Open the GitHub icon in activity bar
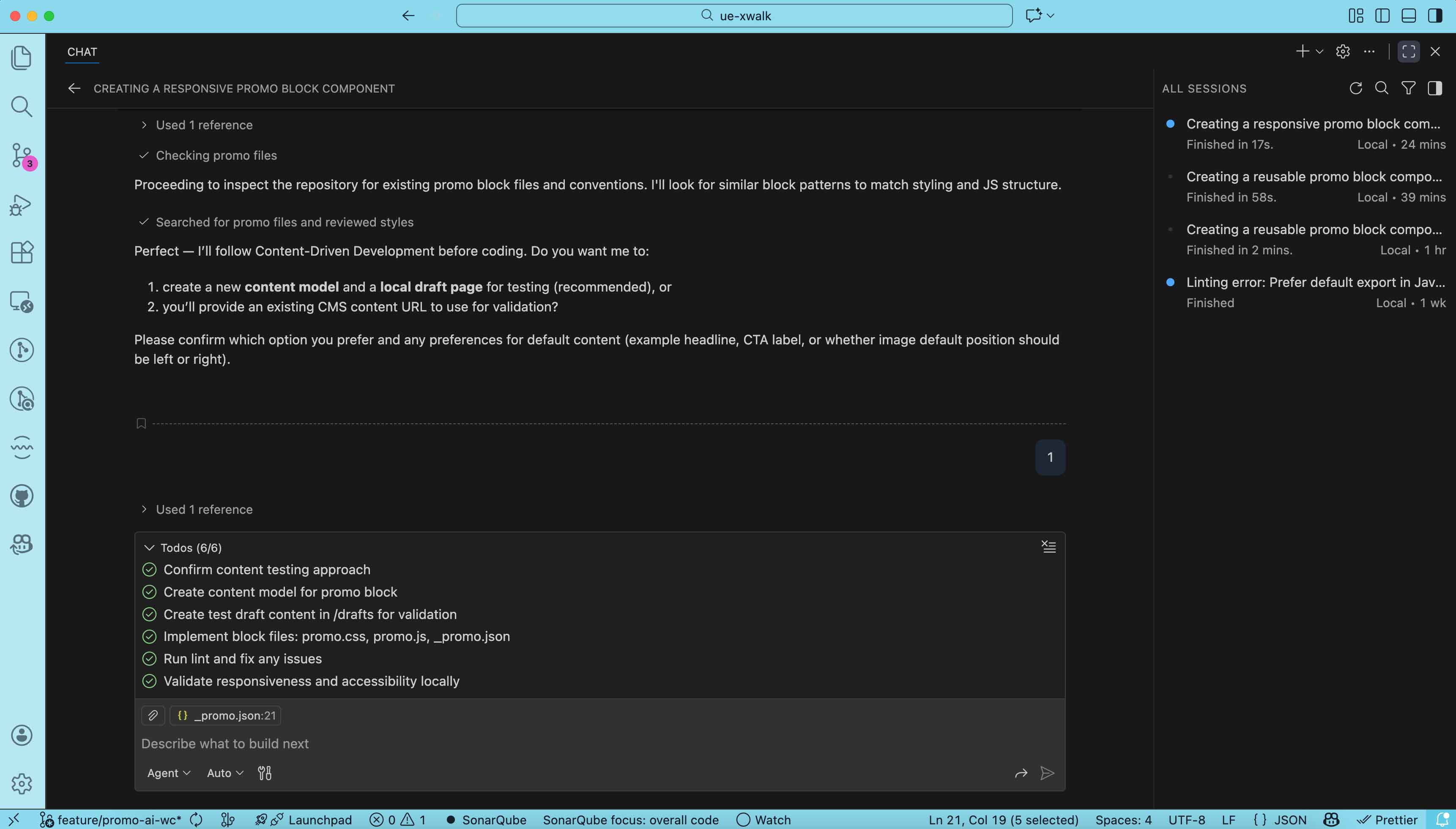1456x829 pixels. pos(22,496)
